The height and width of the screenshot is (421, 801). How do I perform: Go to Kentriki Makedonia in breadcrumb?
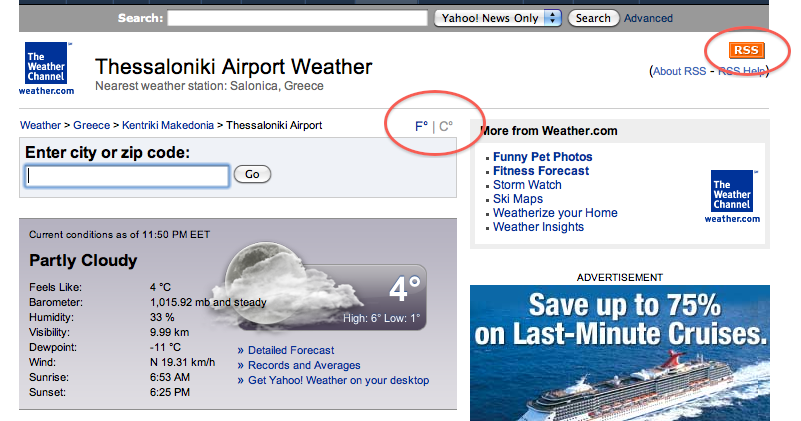coord(168,125)
